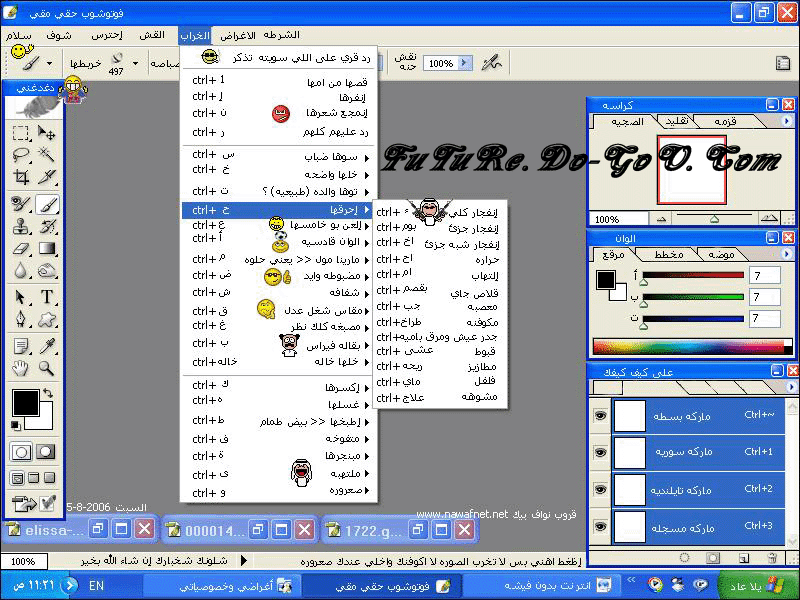Hide the ماركه سوريه channel eye

(600, 452)
